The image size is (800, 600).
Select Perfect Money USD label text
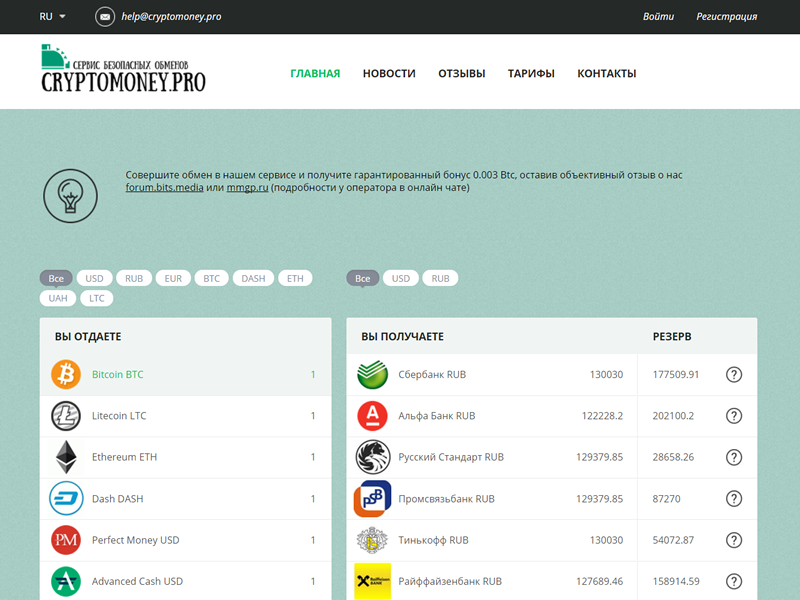coord(136,540)
